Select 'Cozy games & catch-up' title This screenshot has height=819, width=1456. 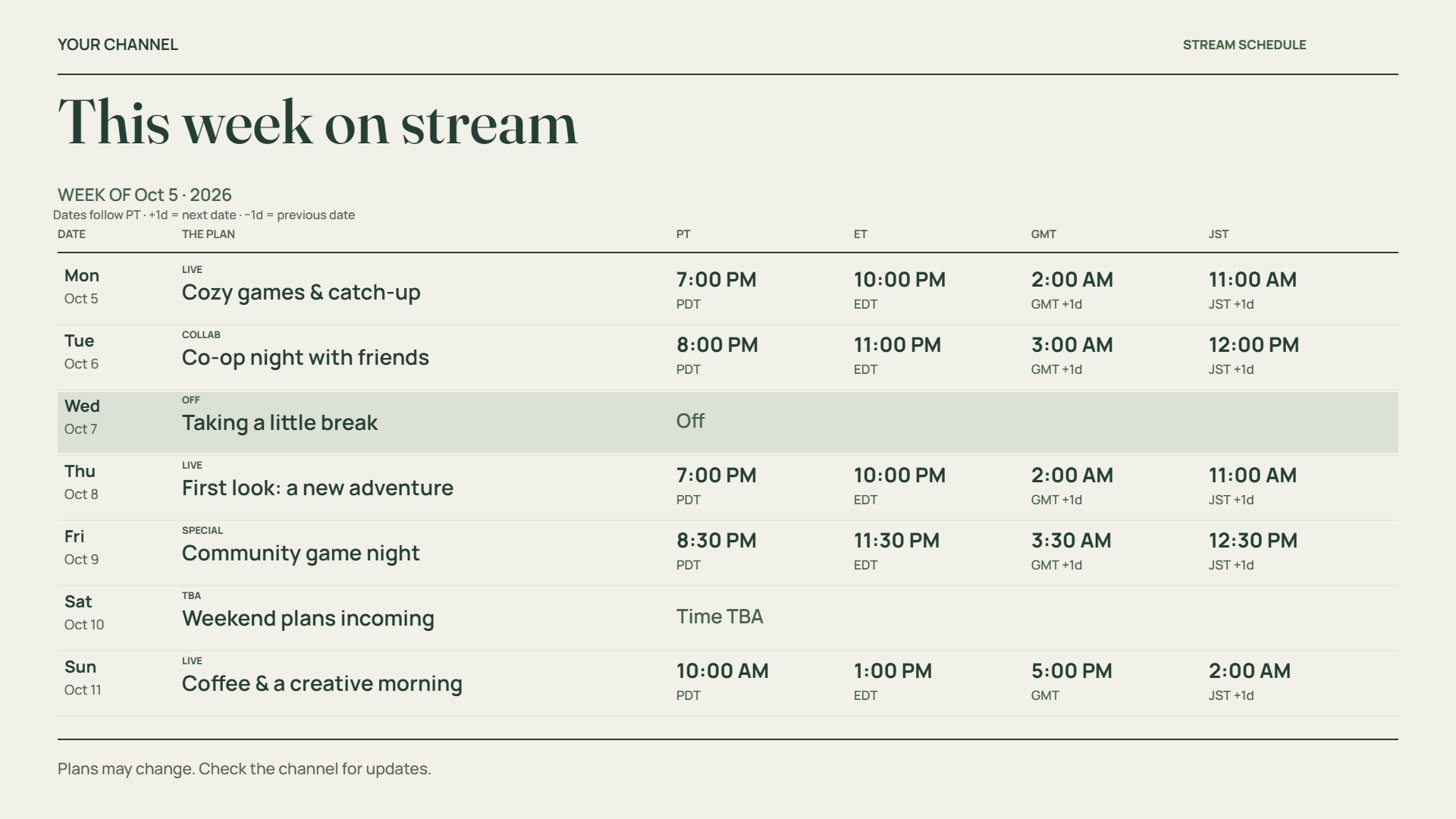pos(301,292)
